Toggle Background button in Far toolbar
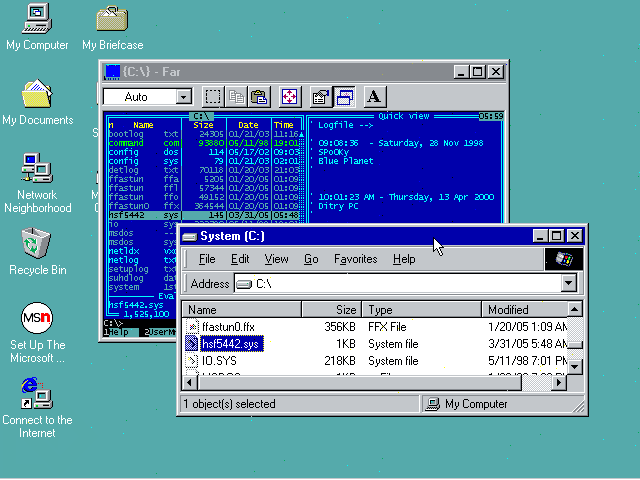Image resolution: width=640 pixels, height=480 pixels. [x=344, y=97]
